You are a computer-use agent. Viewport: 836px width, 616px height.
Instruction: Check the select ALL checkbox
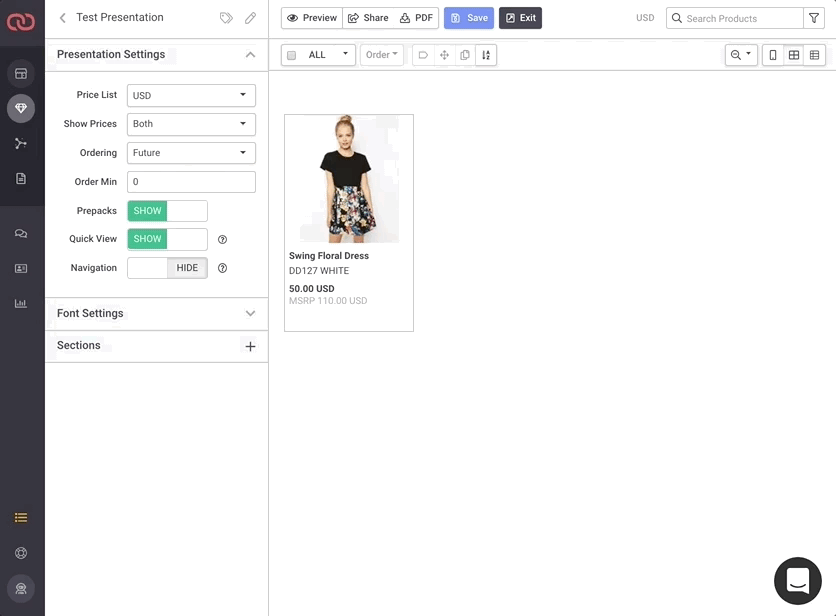point(292,55)
